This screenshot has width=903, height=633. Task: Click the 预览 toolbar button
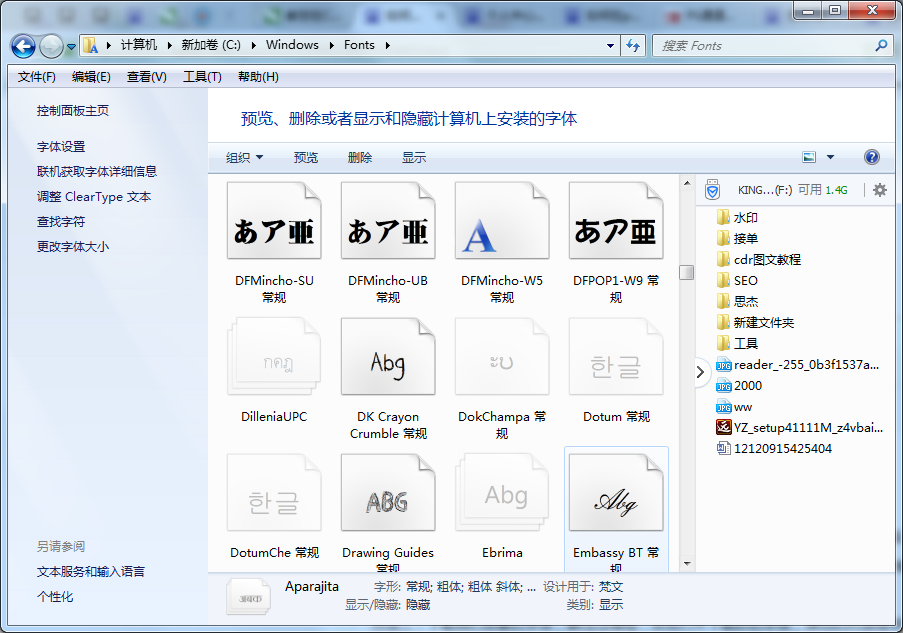click(305, 157)
